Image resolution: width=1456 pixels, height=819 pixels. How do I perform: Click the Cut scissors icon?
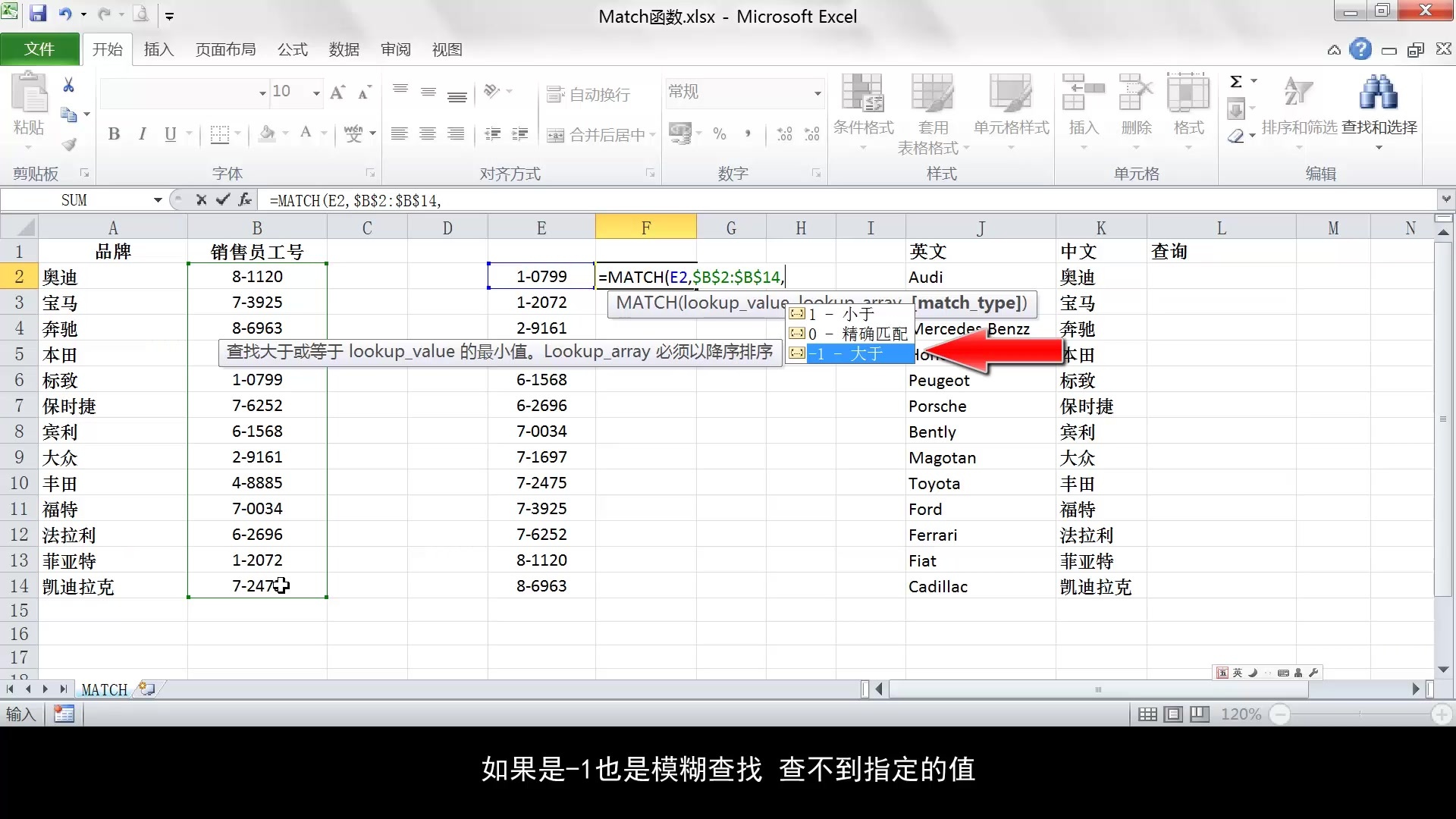coord(68,85)
